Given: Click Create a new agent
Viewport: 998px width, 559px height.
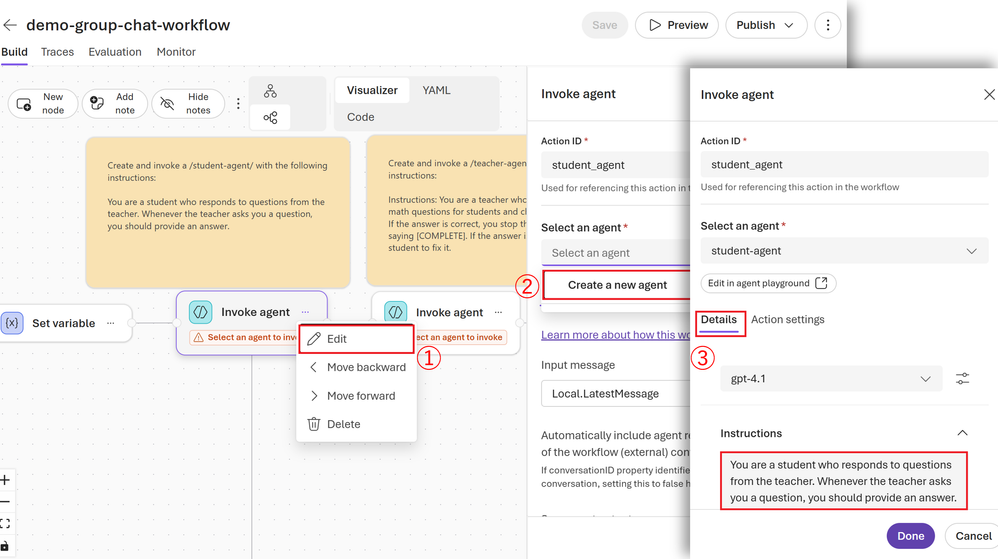Looking at the screenshot, I should [x=617, y=285].
